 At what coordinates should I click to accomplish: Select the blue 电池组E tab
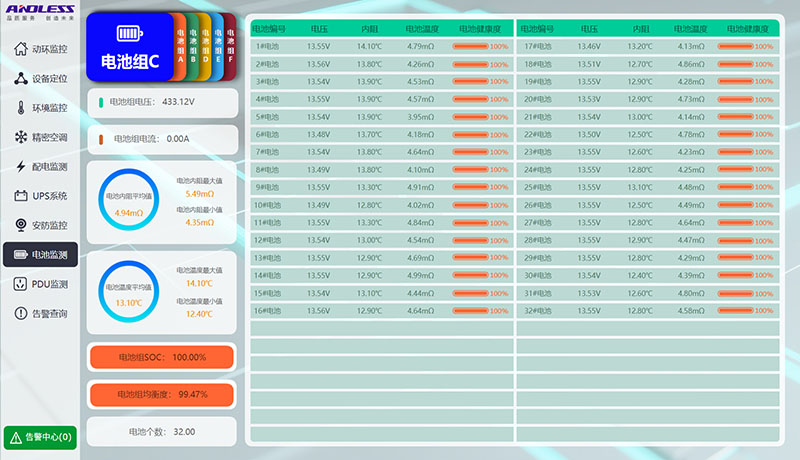(x=218, y=45)
